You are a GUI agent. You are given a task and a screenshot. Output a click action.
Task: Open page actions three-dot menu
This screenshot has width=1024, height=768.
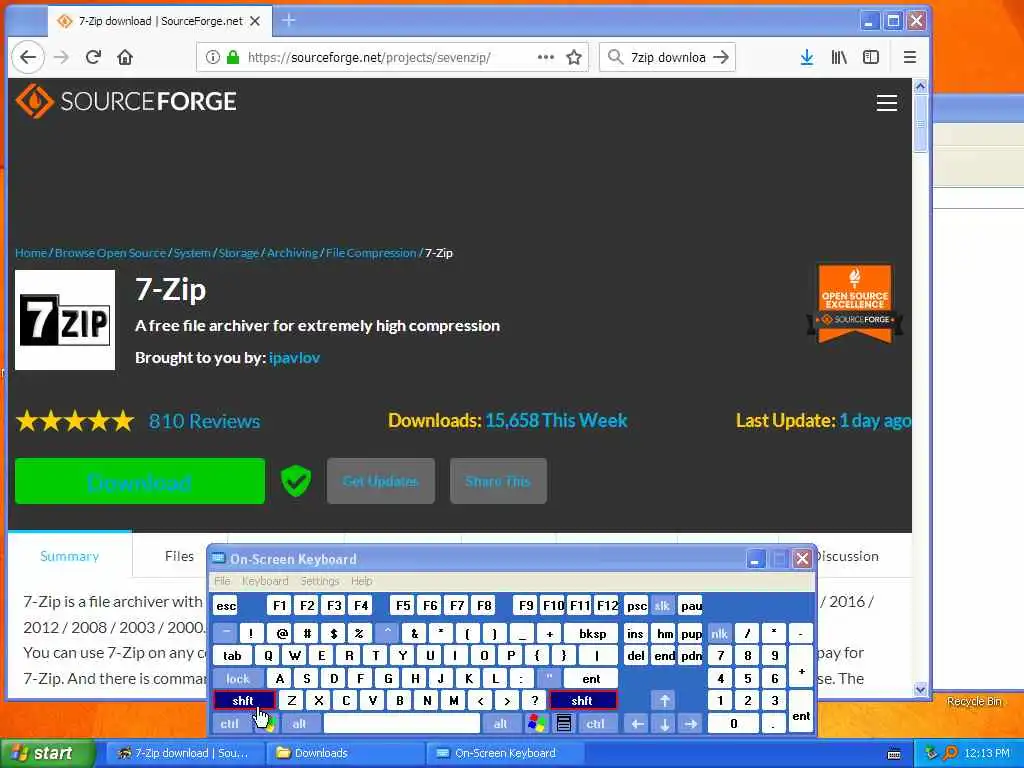point(545,57)
